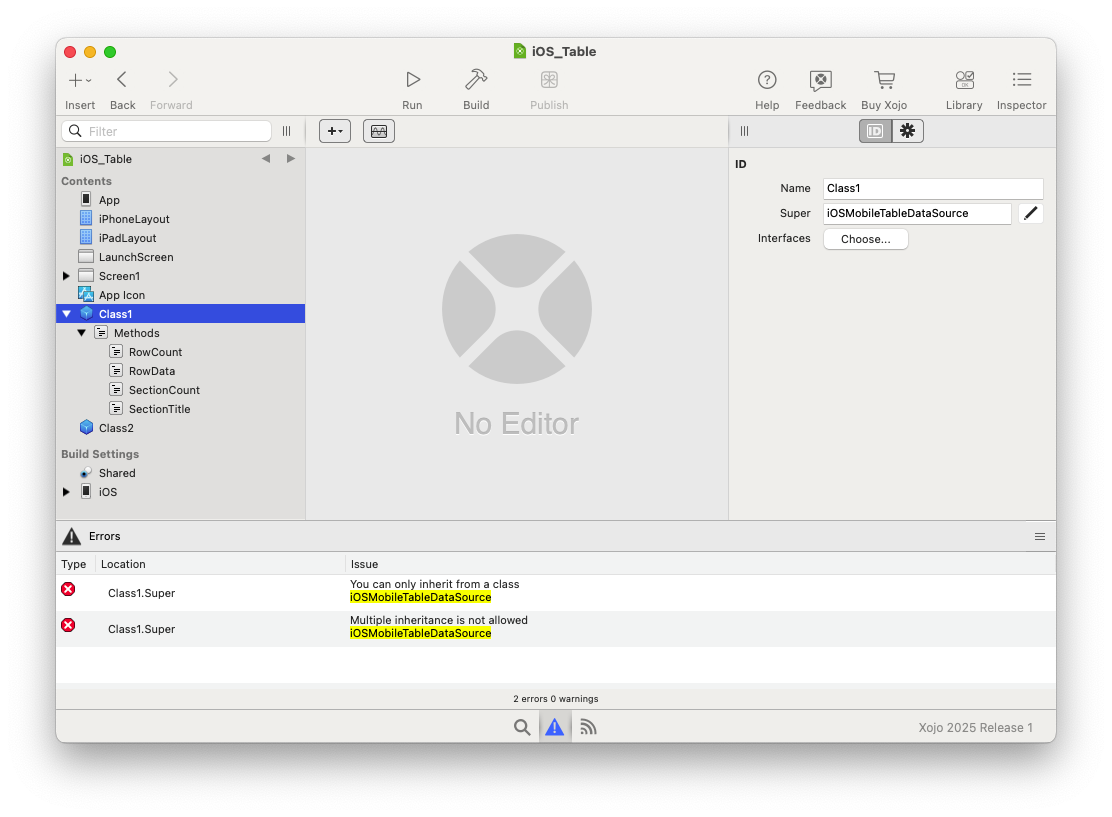The width and height of the screenshot is (1112, 817).
Task: Select 'Multiple inheritance is not allowed' error
Action: coord(556,628)
